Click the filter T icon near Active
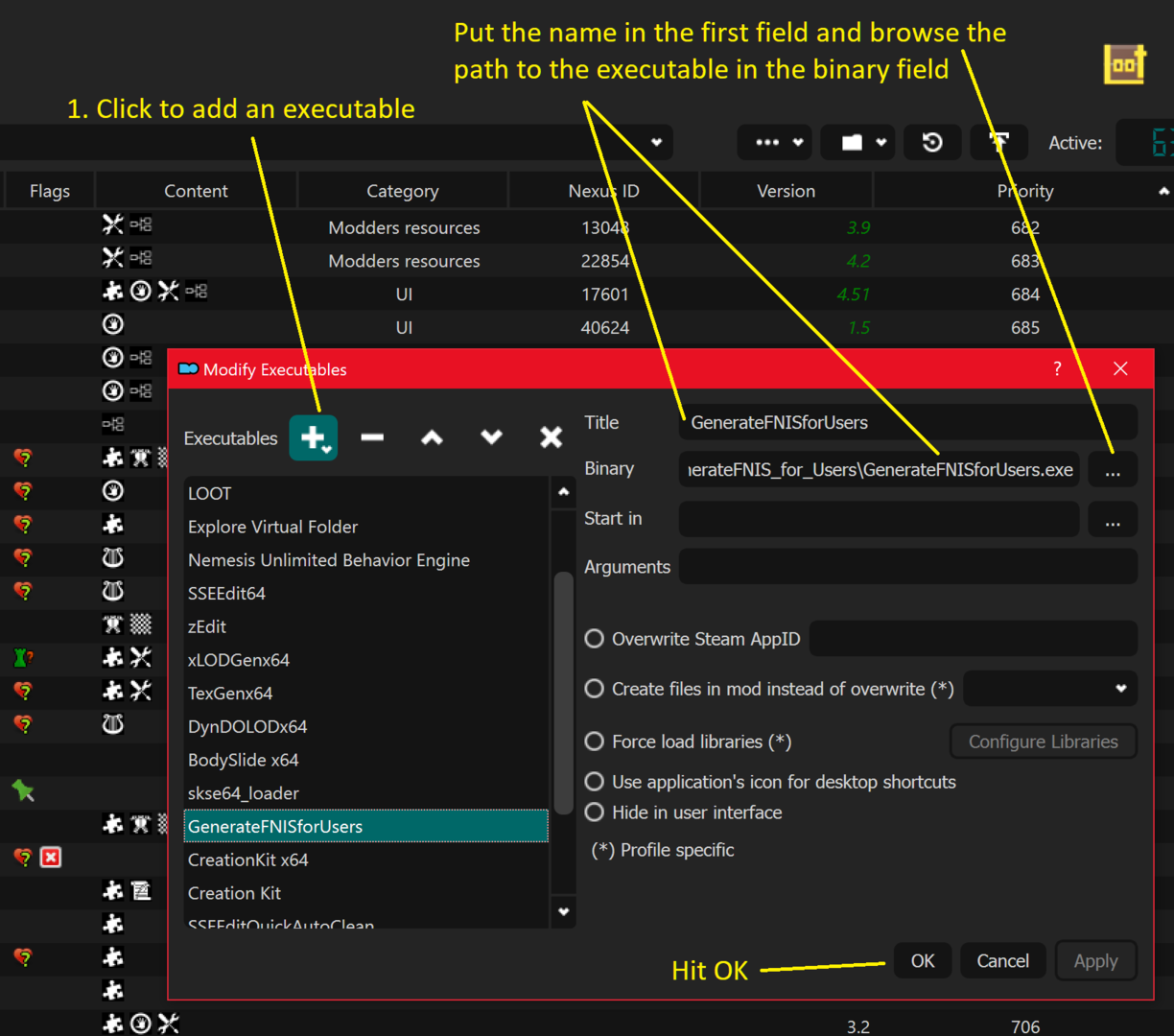1174x1036 pixels. click(x=999, y=143)
